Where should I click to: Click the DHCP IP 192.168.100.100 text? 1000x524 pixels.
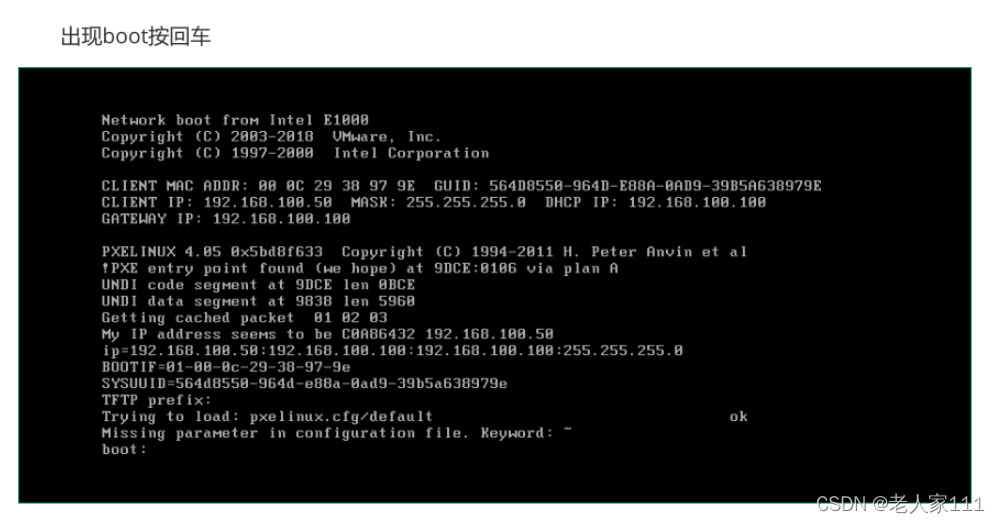click(x=656, y=203)
